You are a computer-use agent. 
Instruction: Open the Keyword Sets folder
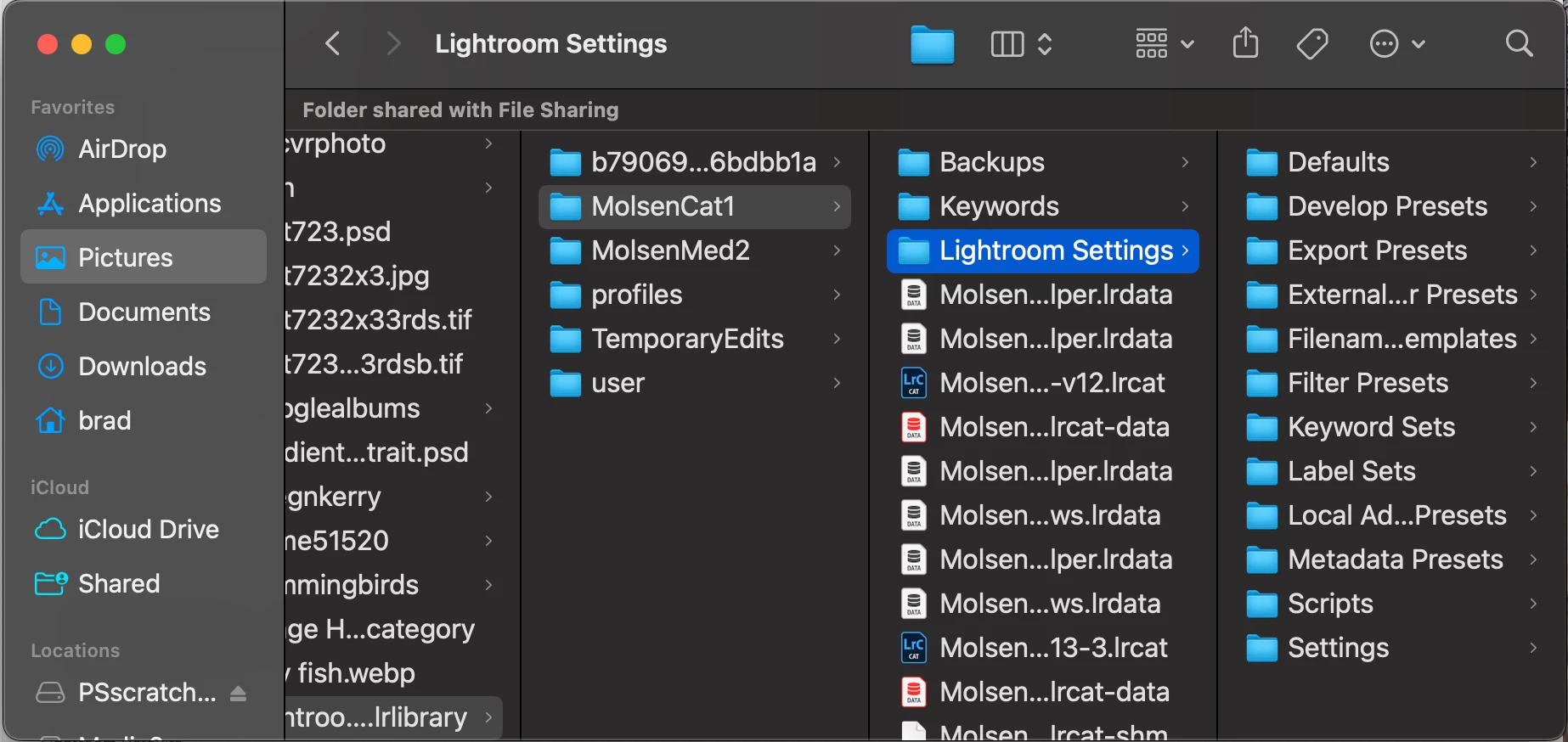point(1391,427)
